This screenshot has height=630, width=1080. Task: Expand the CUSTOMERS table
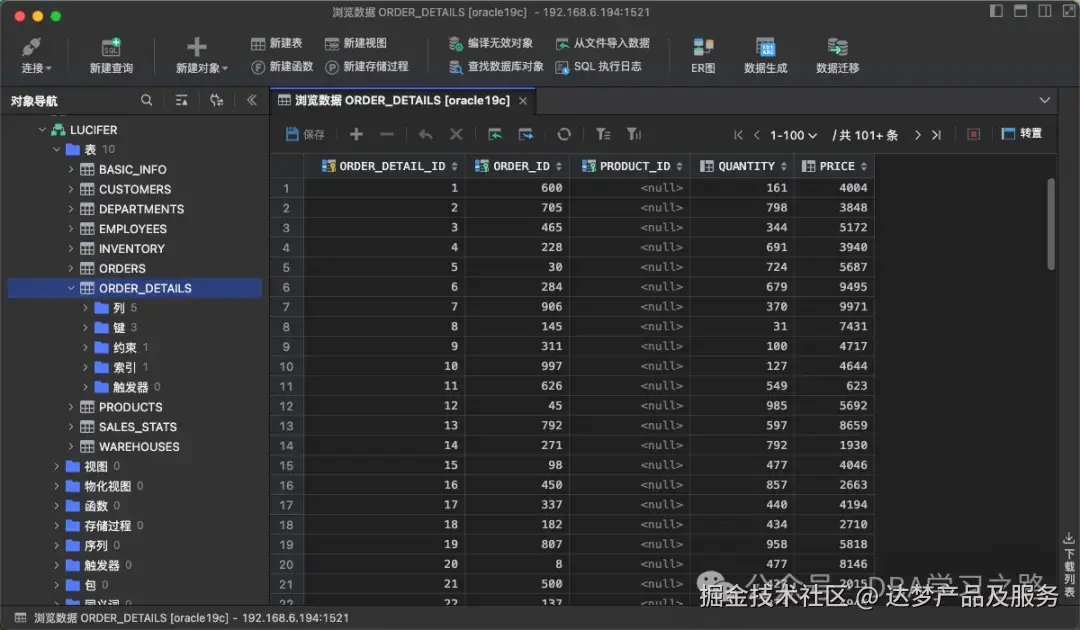[x=70, y=189]
